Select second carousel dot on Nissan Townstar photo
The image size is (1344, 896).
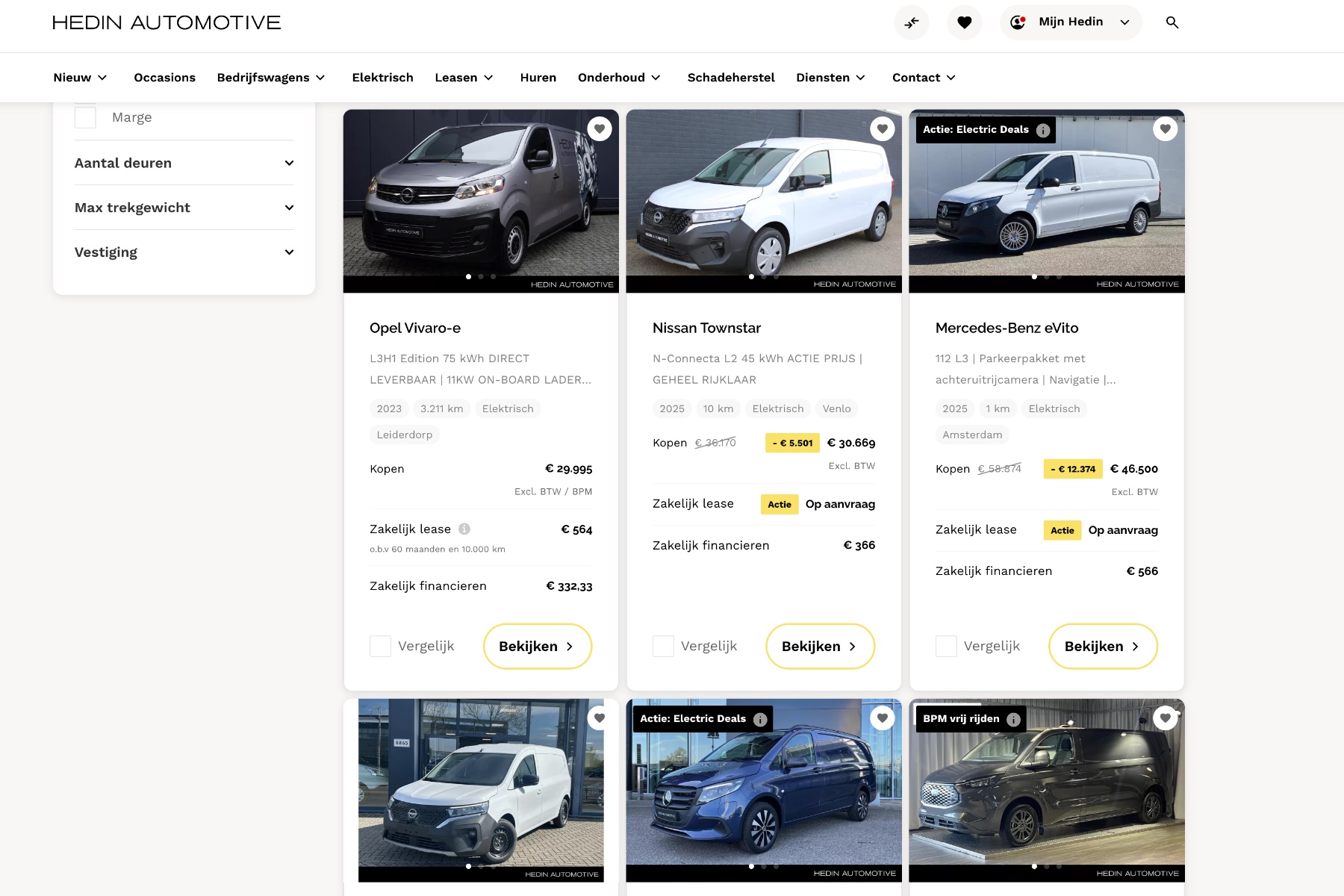(764, 277)
